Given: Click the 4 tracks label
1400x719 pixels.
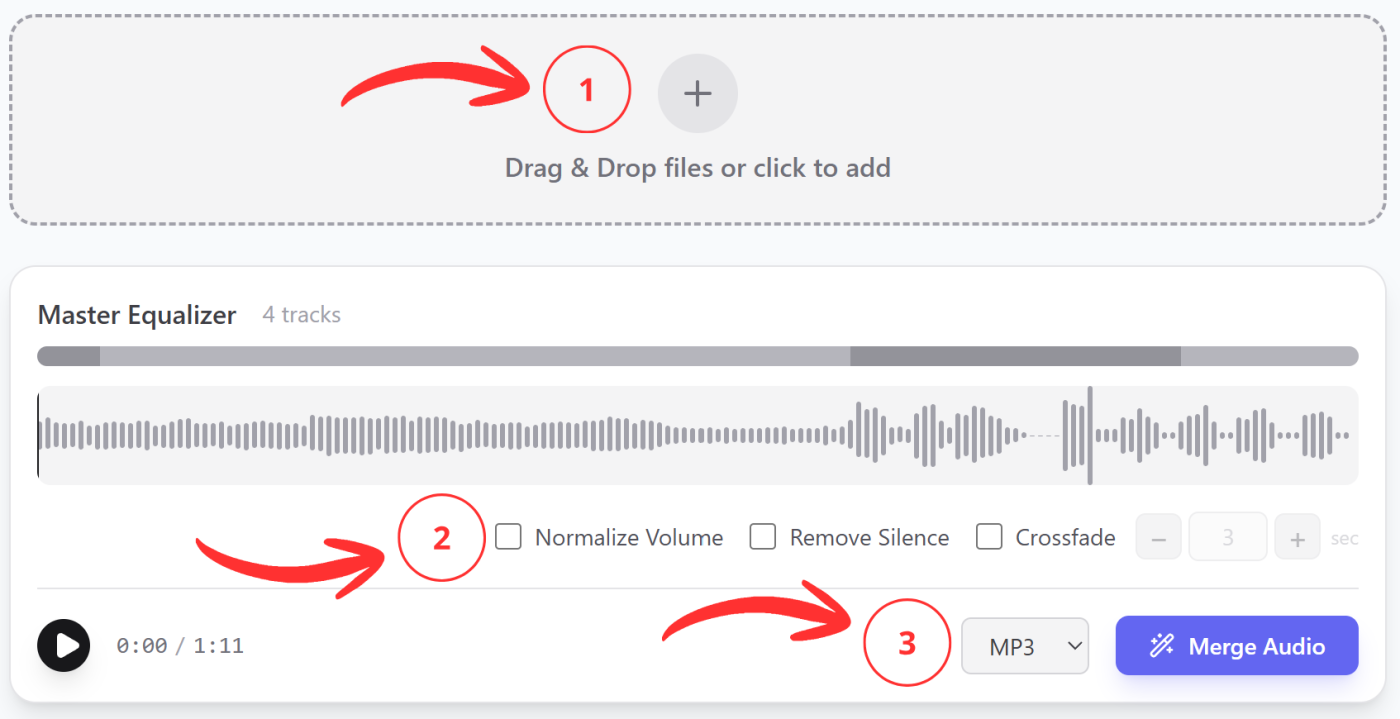Looking at the screenshot, I should 301,314.
